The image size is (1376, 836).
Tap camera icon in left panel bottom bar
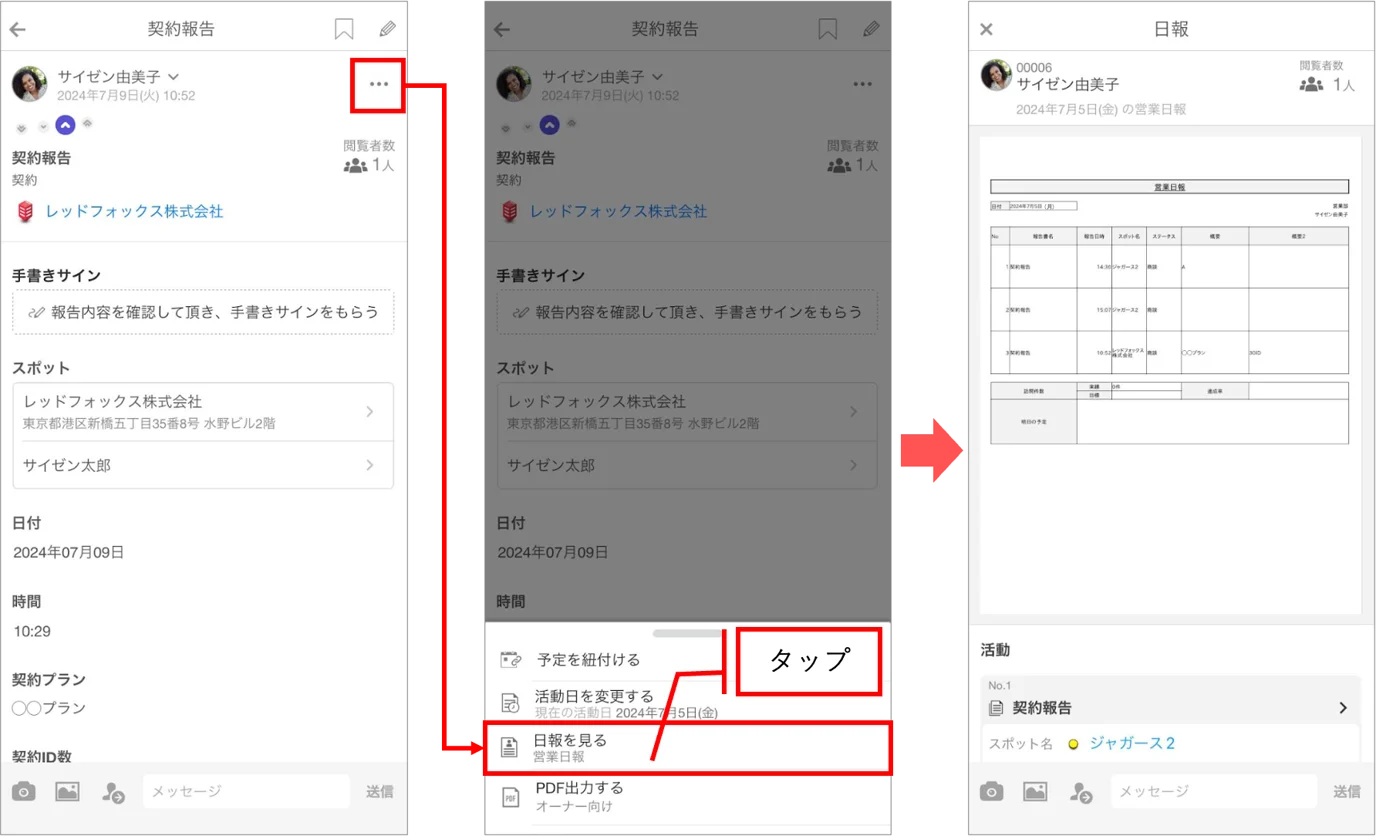click(x=24, y=791)
